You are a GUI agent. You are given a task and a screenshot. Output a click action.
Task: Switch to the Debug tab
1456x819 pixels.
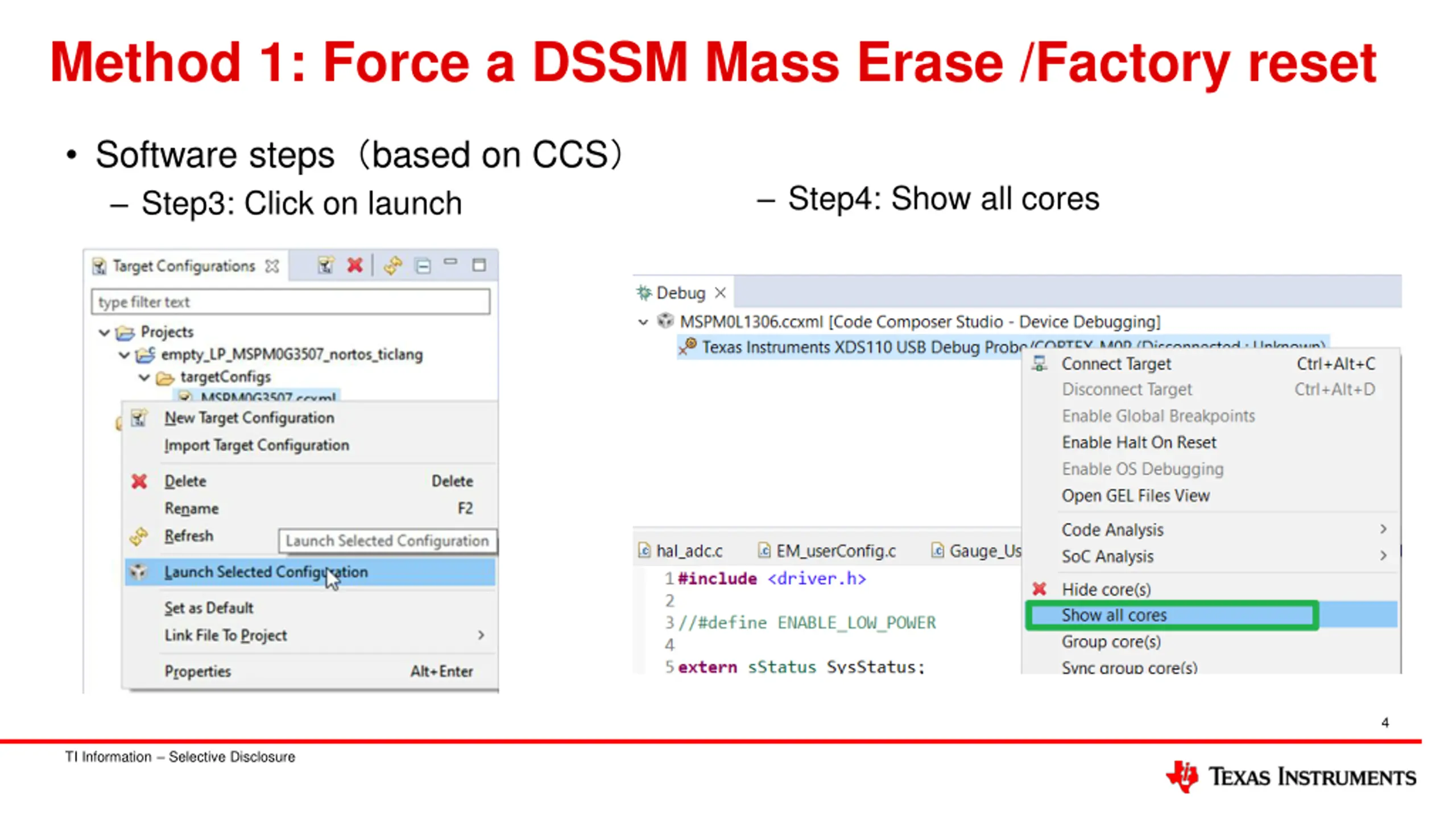coord(681,293)
